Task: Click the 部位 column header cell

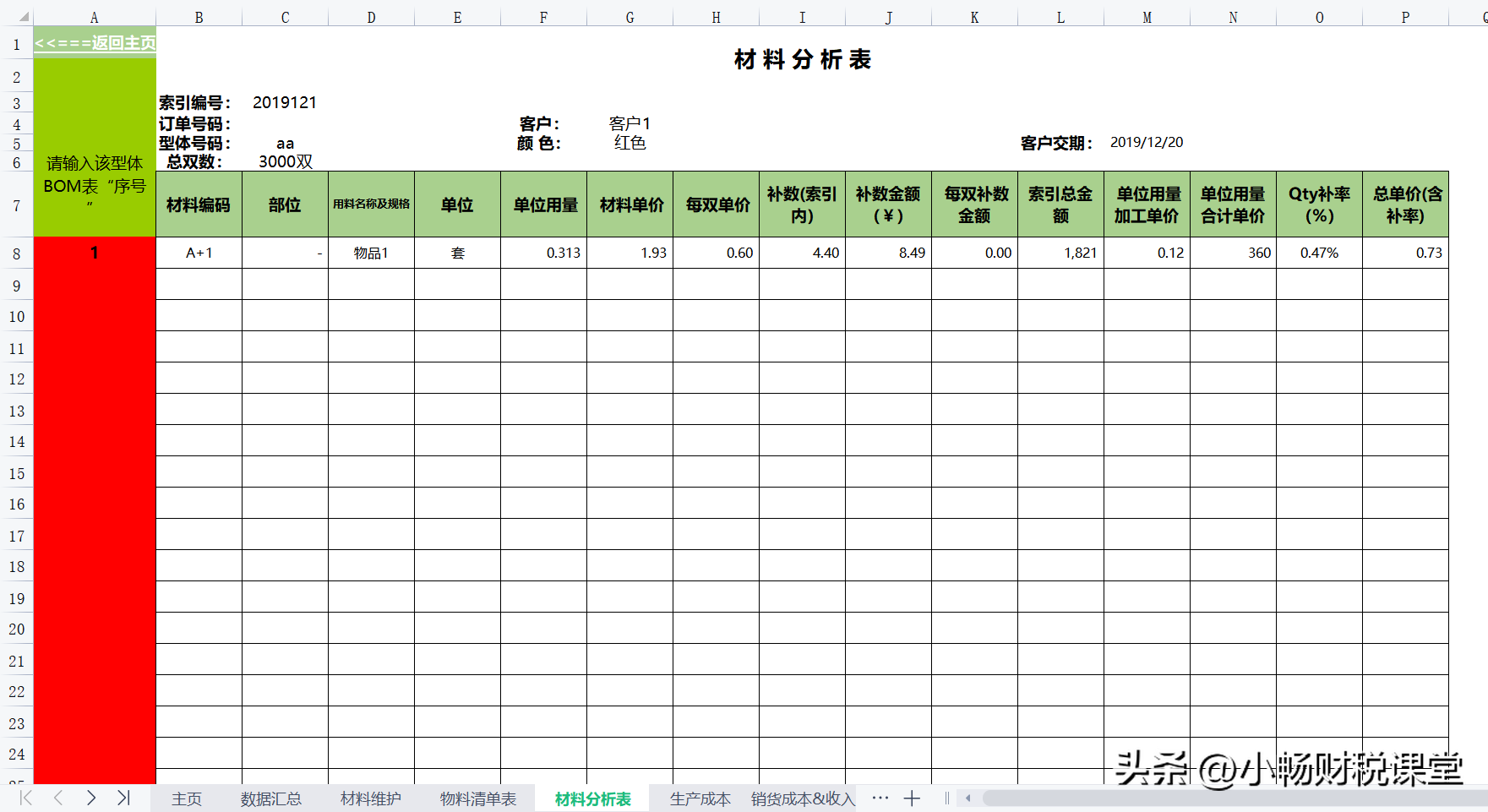Action: coord(286,204)
